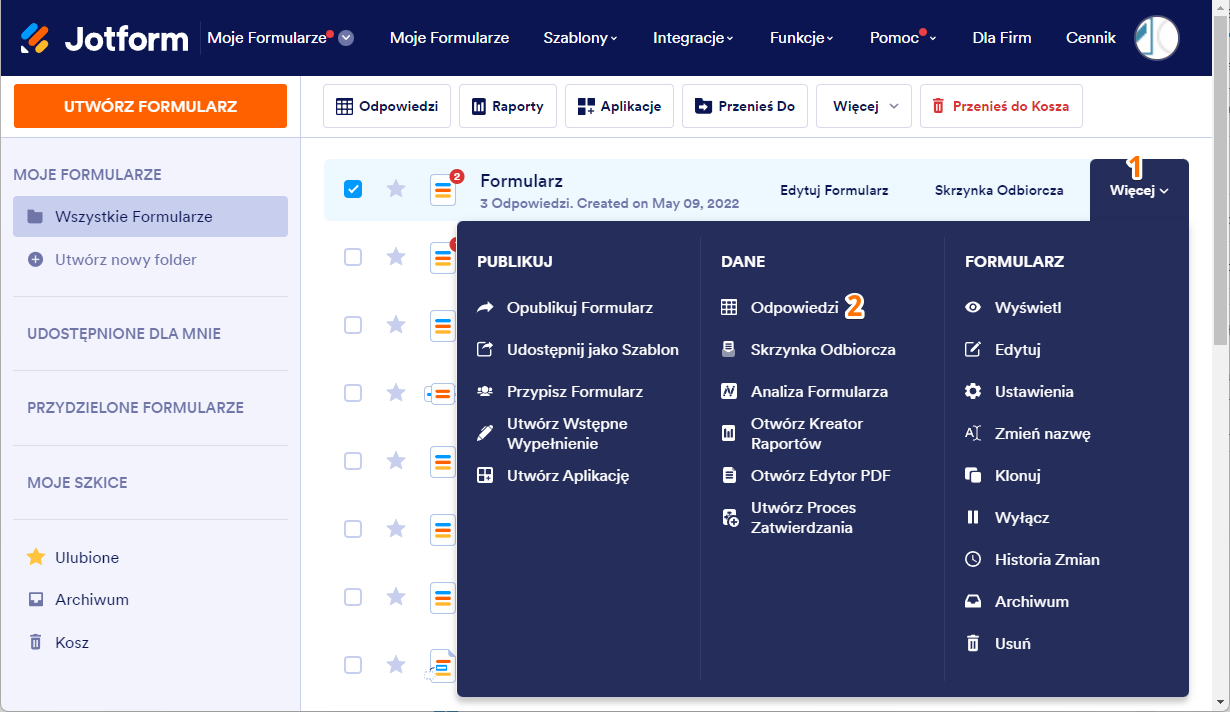
Task: Click the Archiwum tray icon in the FORMULARZ column
Action: 973,602
